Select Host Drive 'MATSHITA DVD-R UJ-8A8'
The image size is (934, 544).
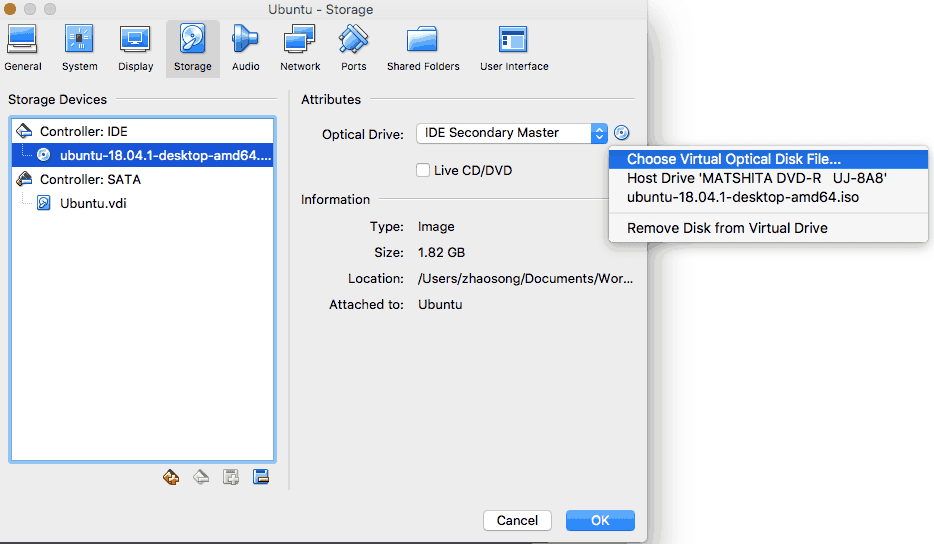pyautogui.click(x=768, y=178)
